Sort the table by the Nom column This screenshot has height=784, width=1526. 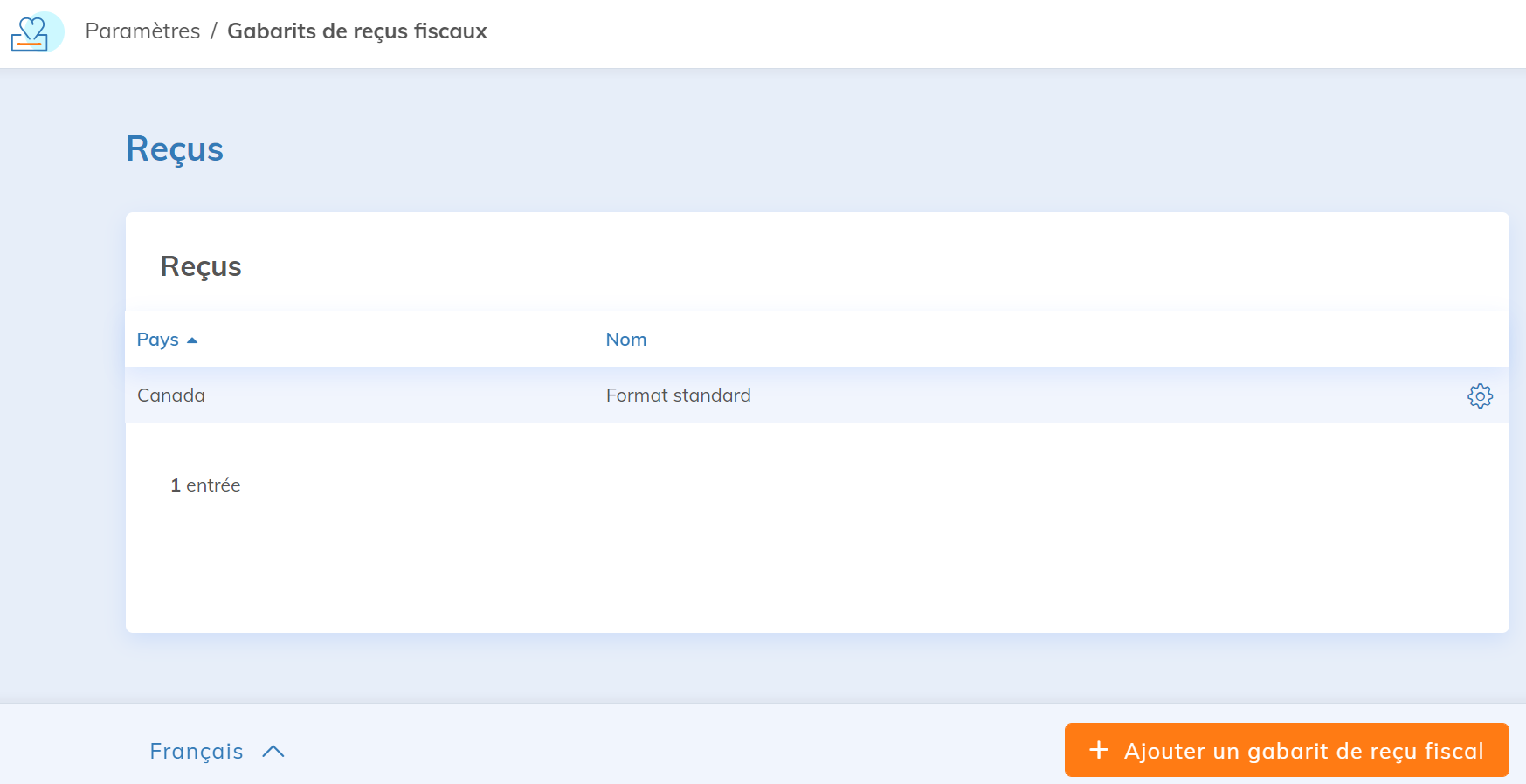click(x=626, y=340)
